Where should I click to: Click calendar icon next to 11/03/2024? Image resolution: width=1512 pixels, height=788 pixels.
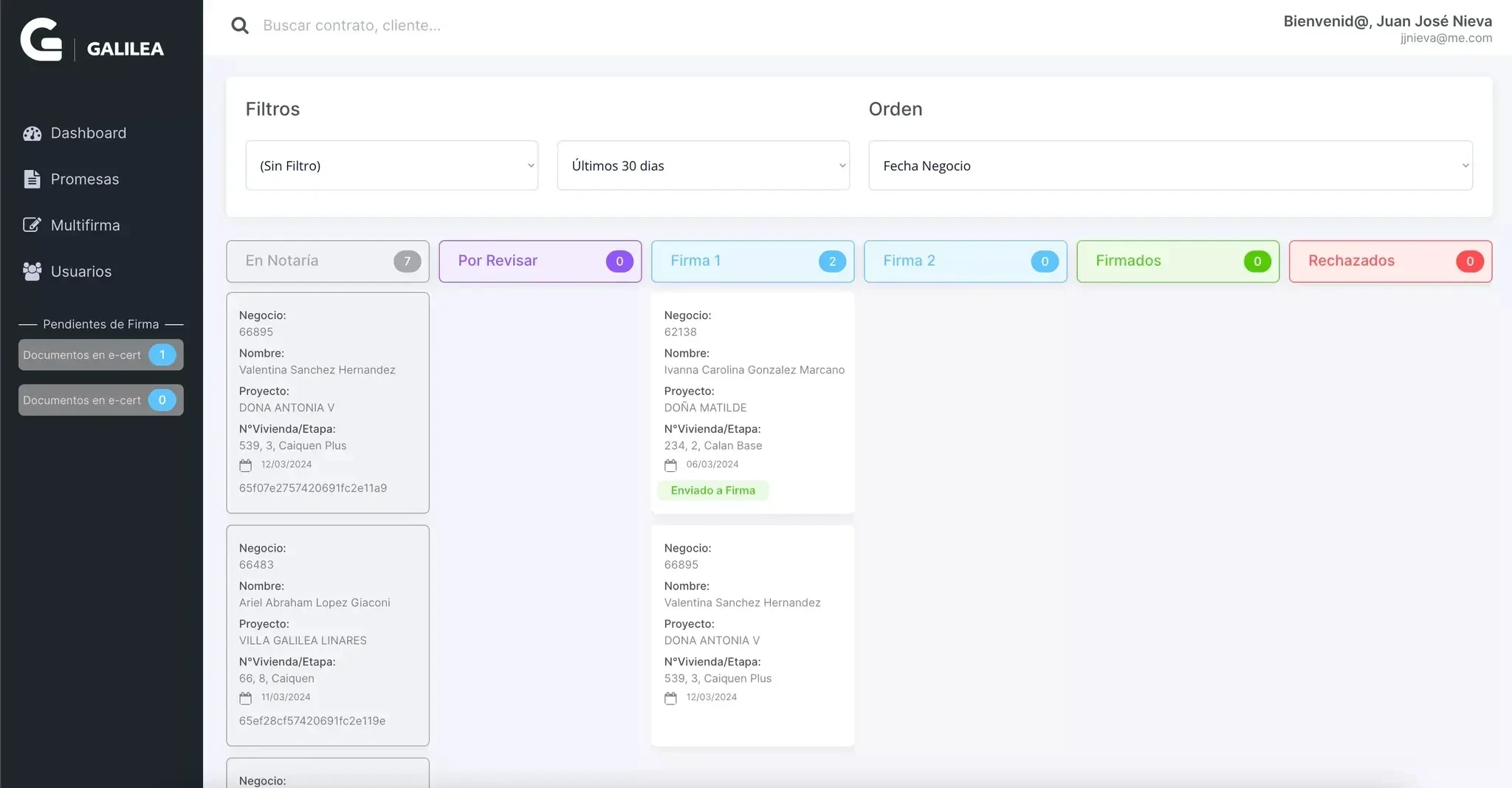coord(246,698)
